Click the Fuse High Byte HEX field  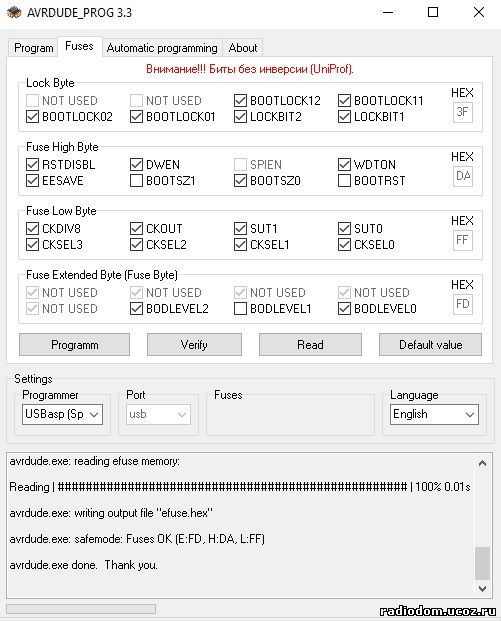pos(463,176)
